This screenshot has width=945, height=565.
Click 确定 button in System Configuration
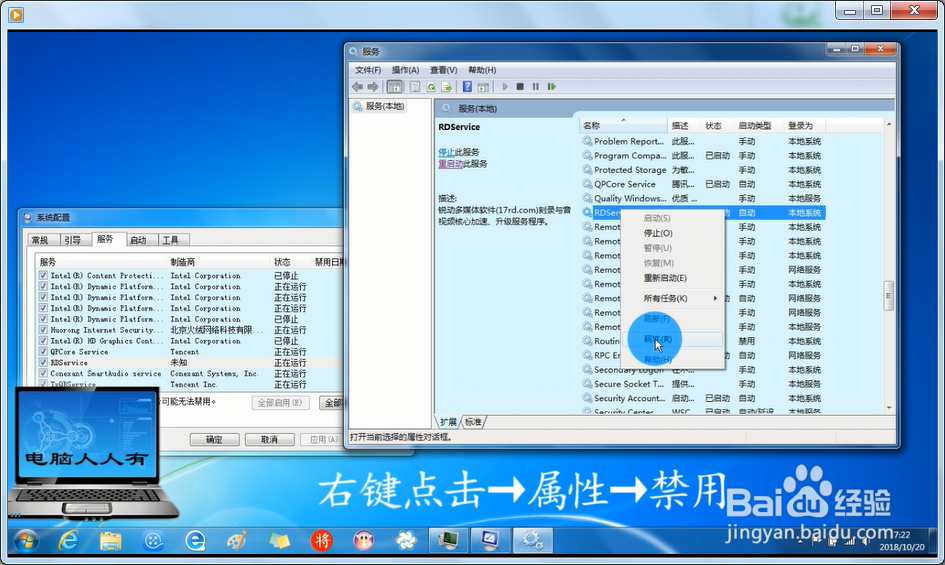point(214,440)
